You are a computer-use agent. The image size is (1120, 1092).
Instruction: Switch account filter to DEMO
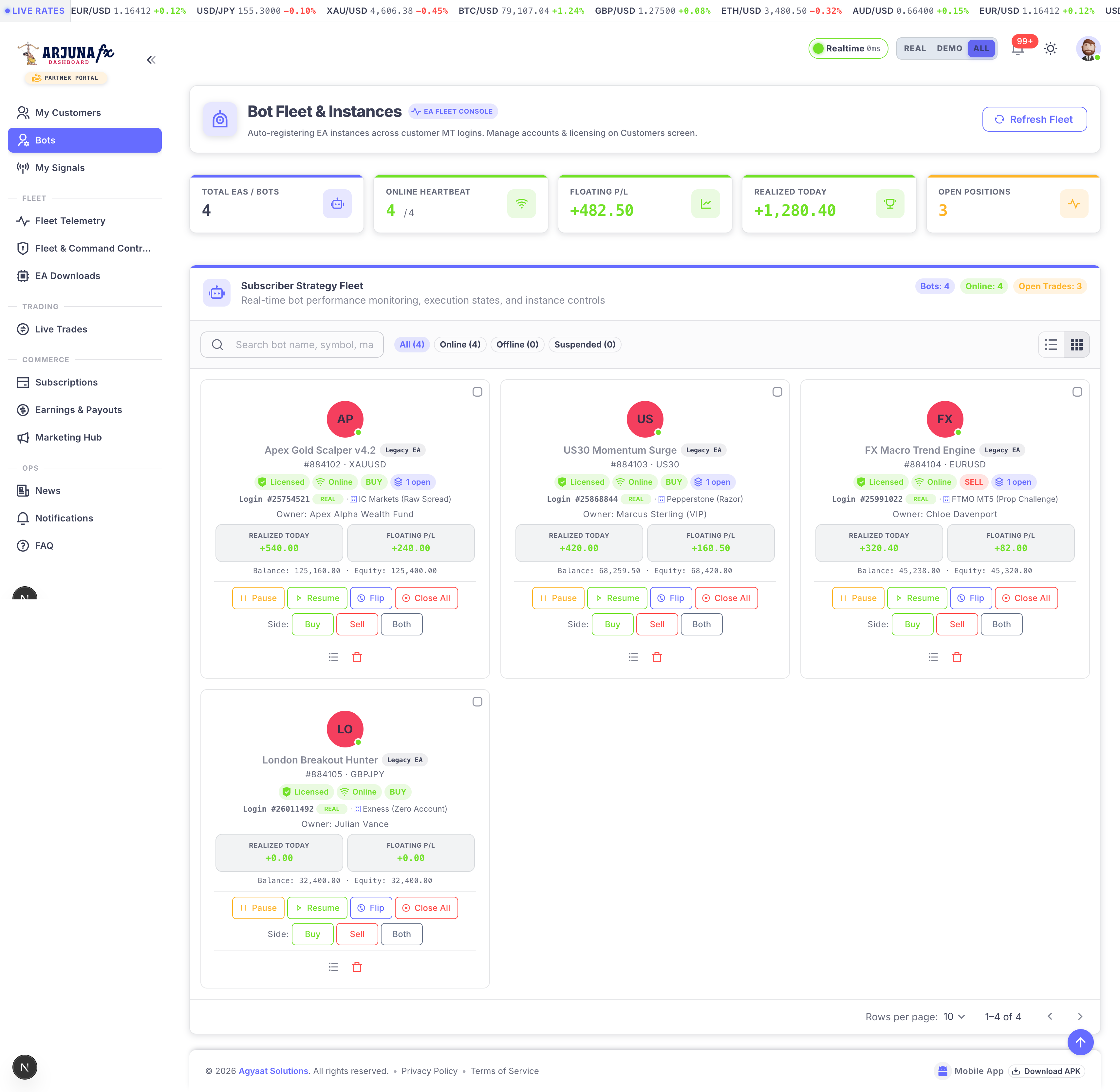[x=949, y=49]
